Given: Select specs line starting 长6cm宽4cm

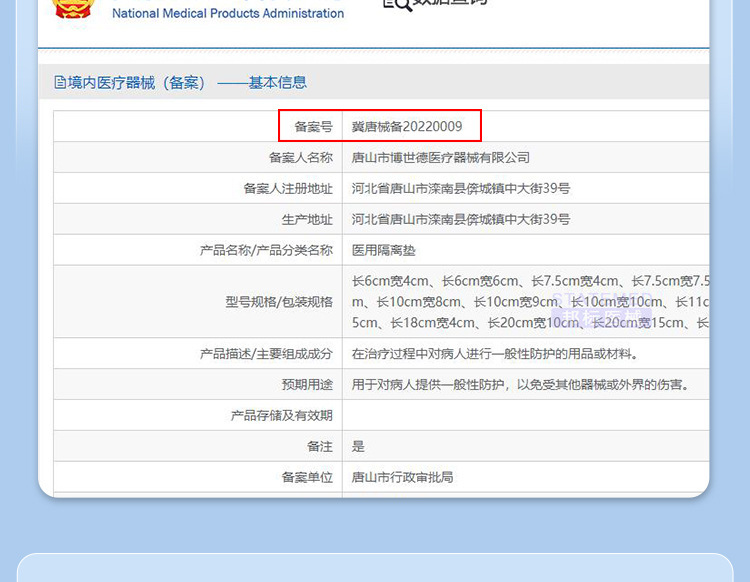Looking at the screenshot, I should 530,281.
